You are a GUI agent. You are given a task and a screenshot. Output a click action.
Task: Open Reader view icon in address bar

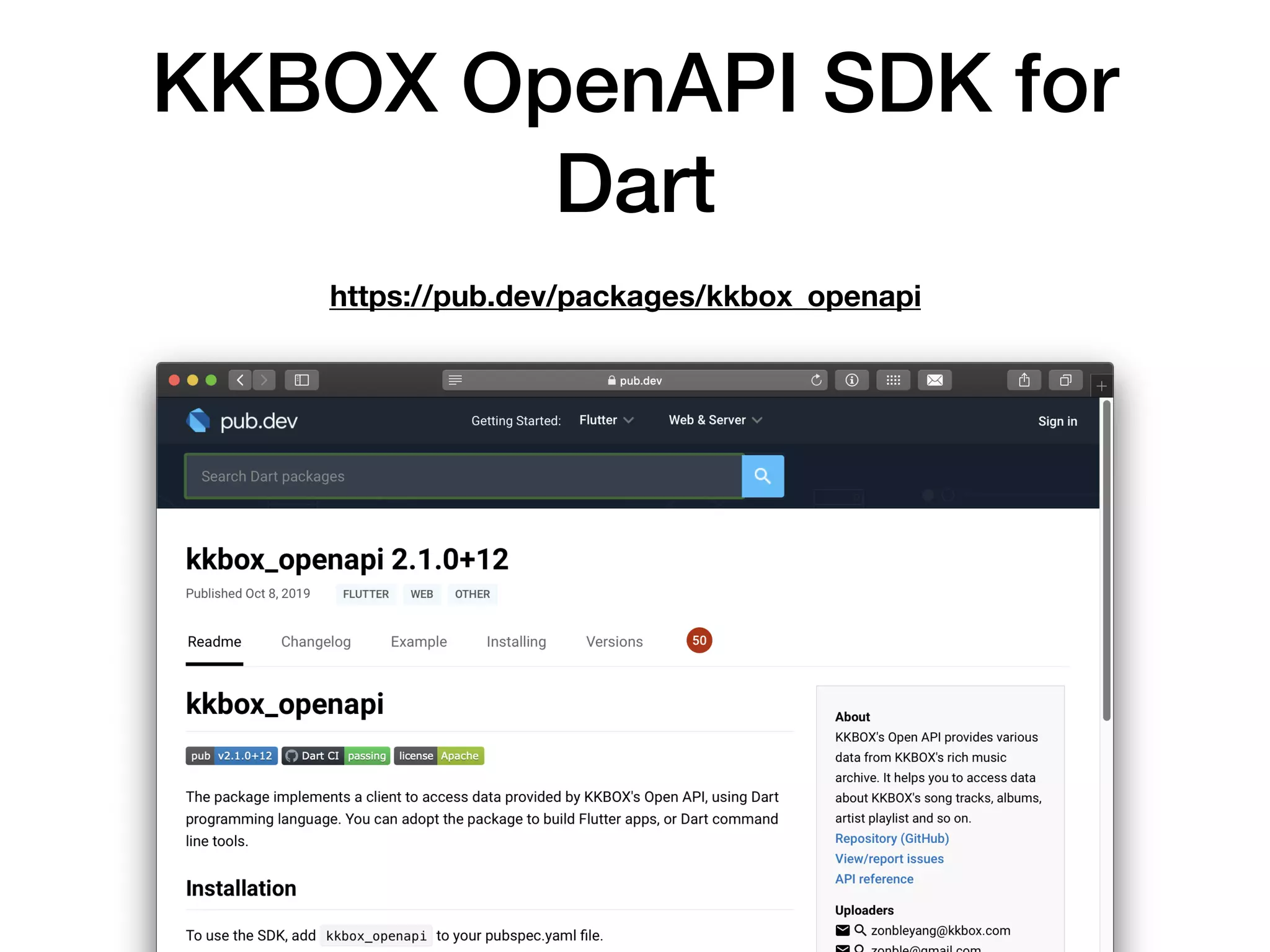click(x=455, y=380)
